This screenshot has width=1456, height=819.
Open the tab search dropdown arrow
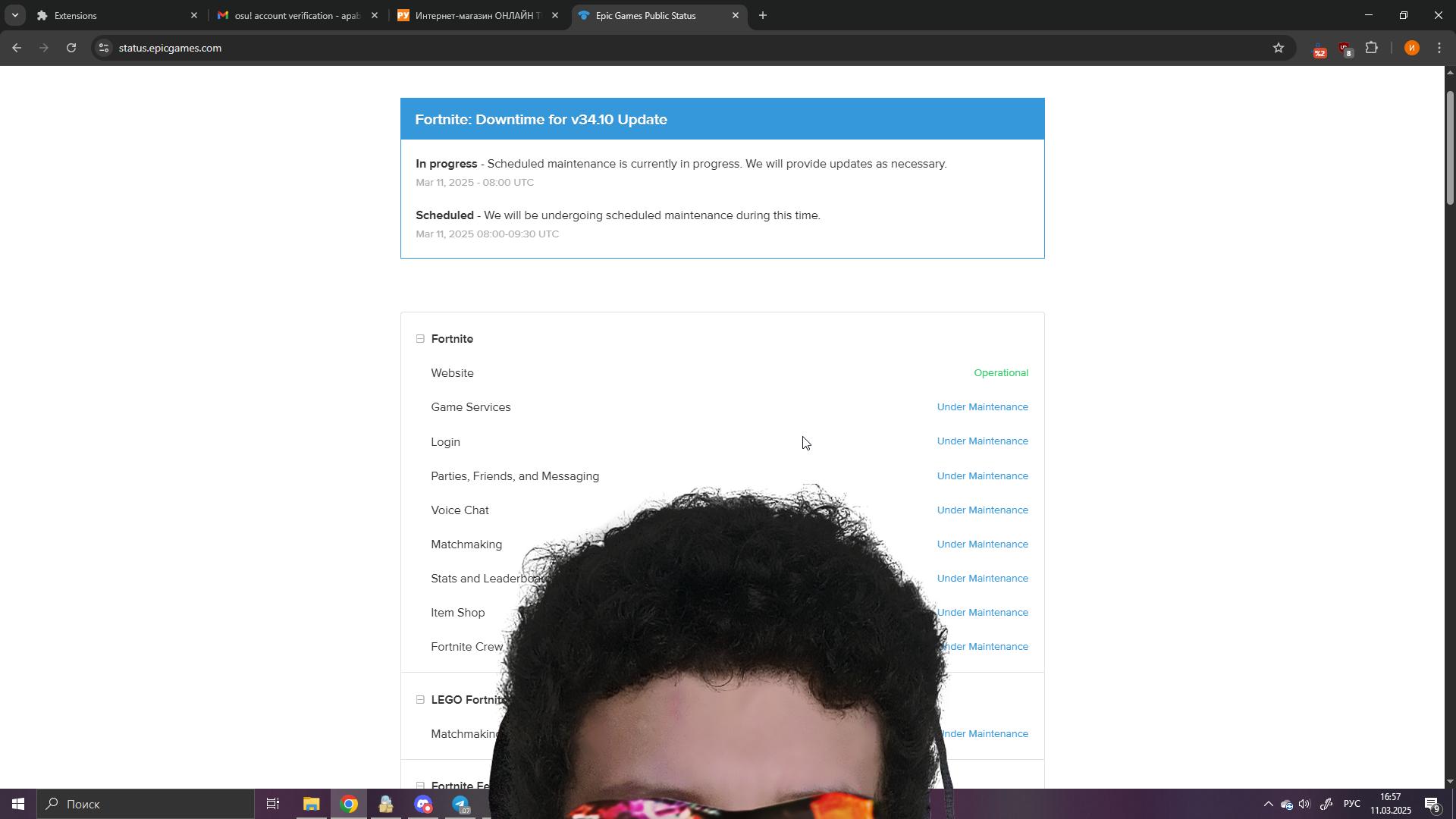click(14, 15)
